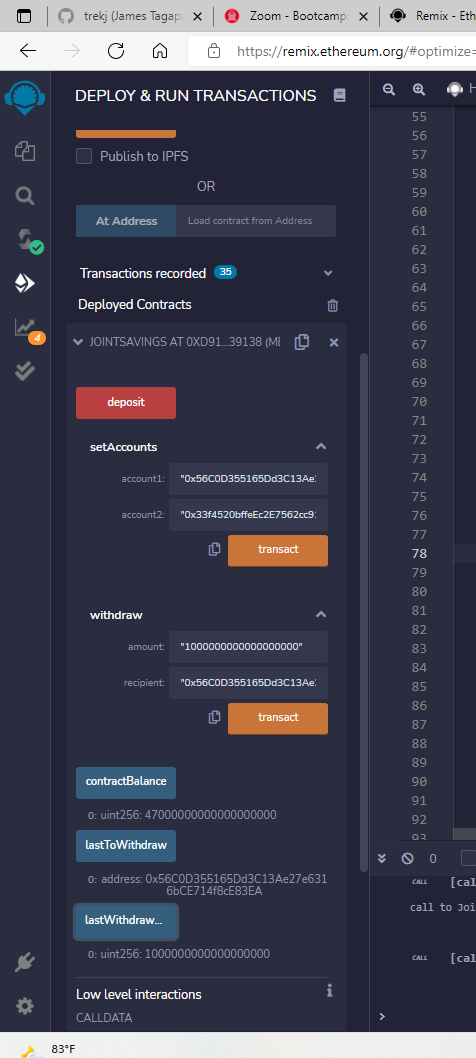
Task: Click the orange Deploy button partially visible
Action: pos(126,134)
